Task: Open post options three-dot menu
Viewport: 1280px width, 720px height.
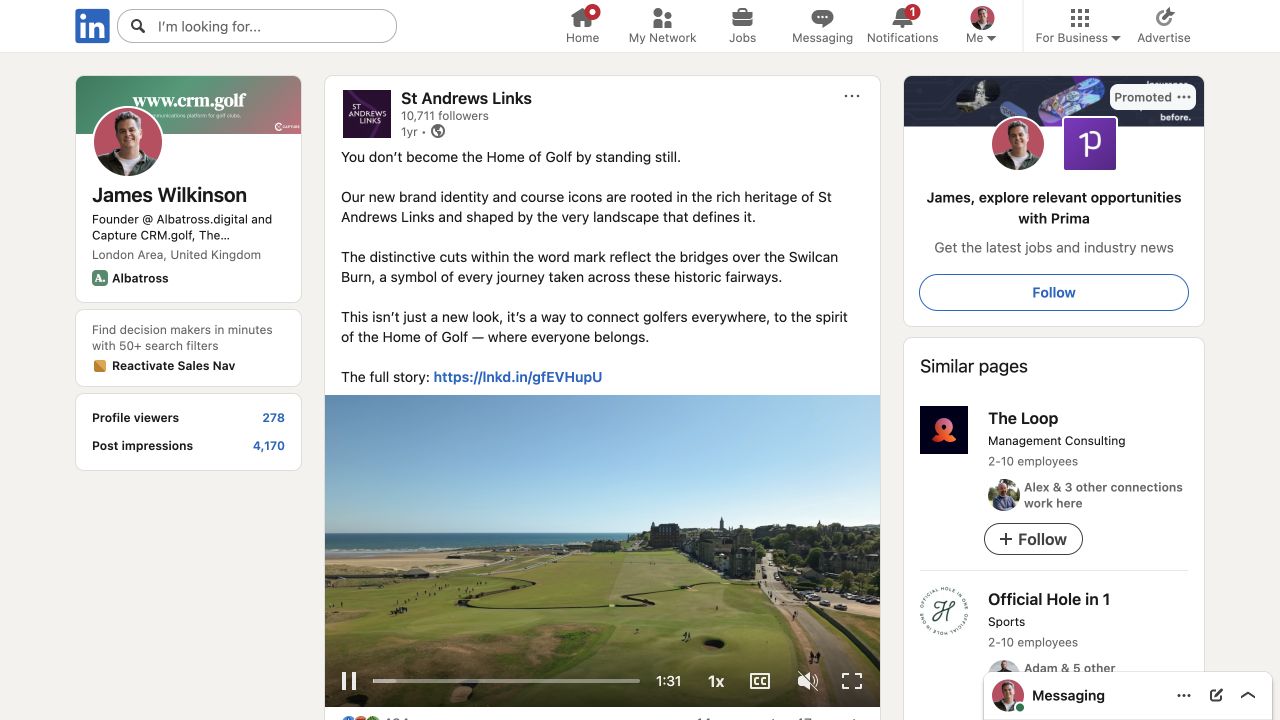Action: [852, 96]
